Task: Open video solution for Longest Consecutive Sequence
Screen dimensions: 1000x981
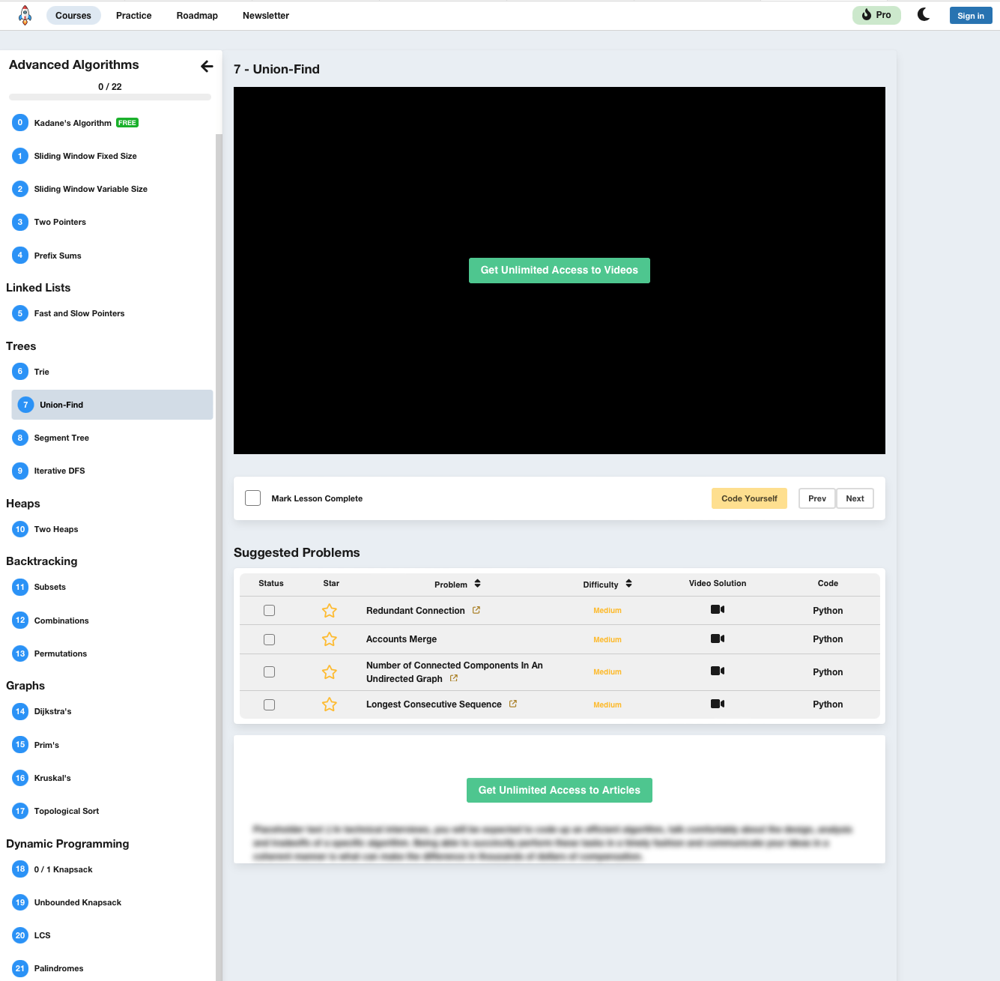Action: click(x=717, y=704)
